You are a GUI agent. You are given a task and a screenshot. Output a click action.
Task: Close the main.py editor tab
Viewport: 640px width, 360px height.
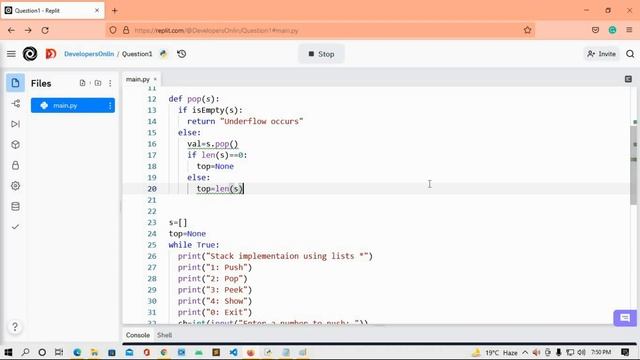[x=155, y=79]
